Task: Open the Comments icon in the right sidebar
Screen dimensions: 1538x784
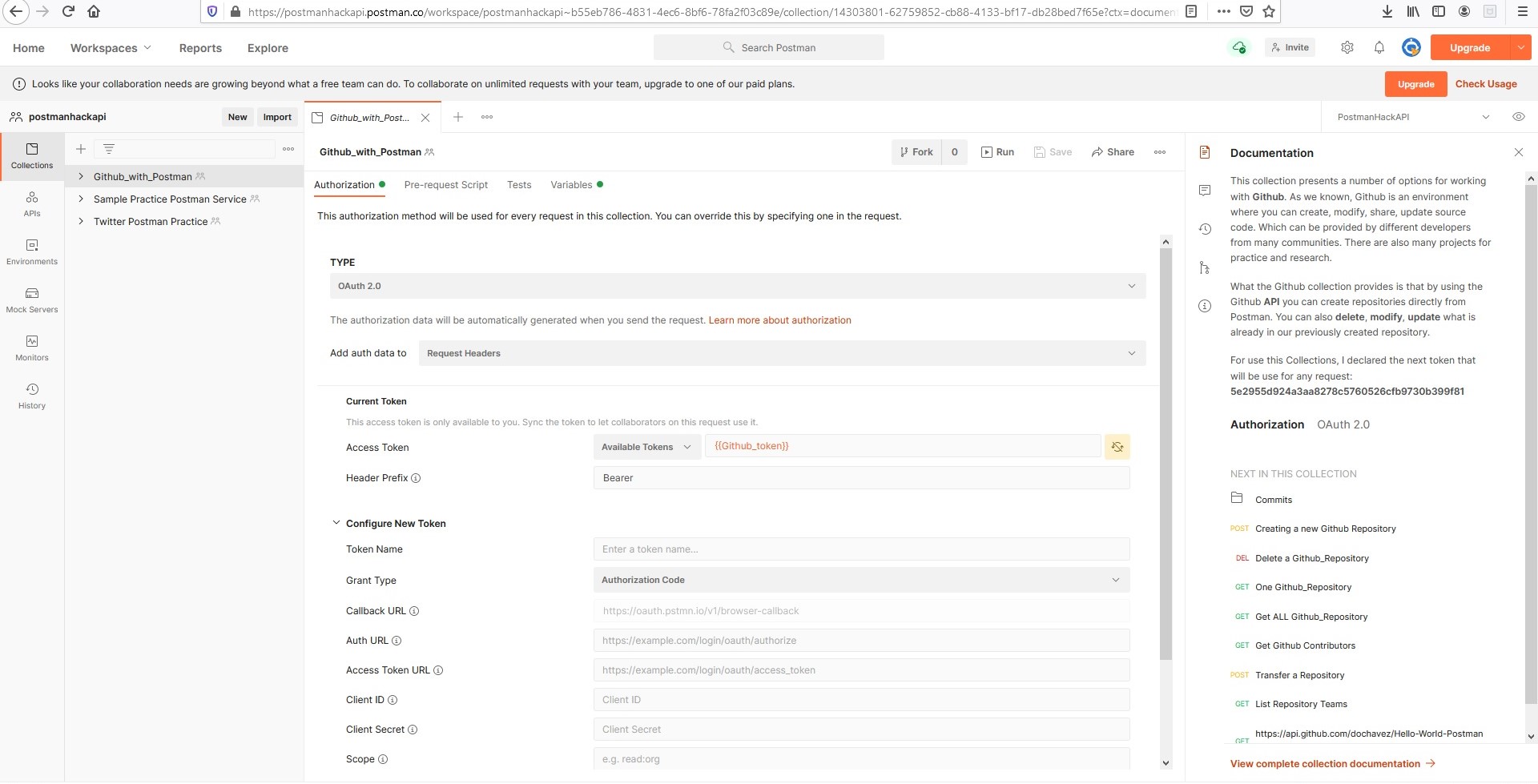Action: pyautogui.click(x=1205, y=190)
